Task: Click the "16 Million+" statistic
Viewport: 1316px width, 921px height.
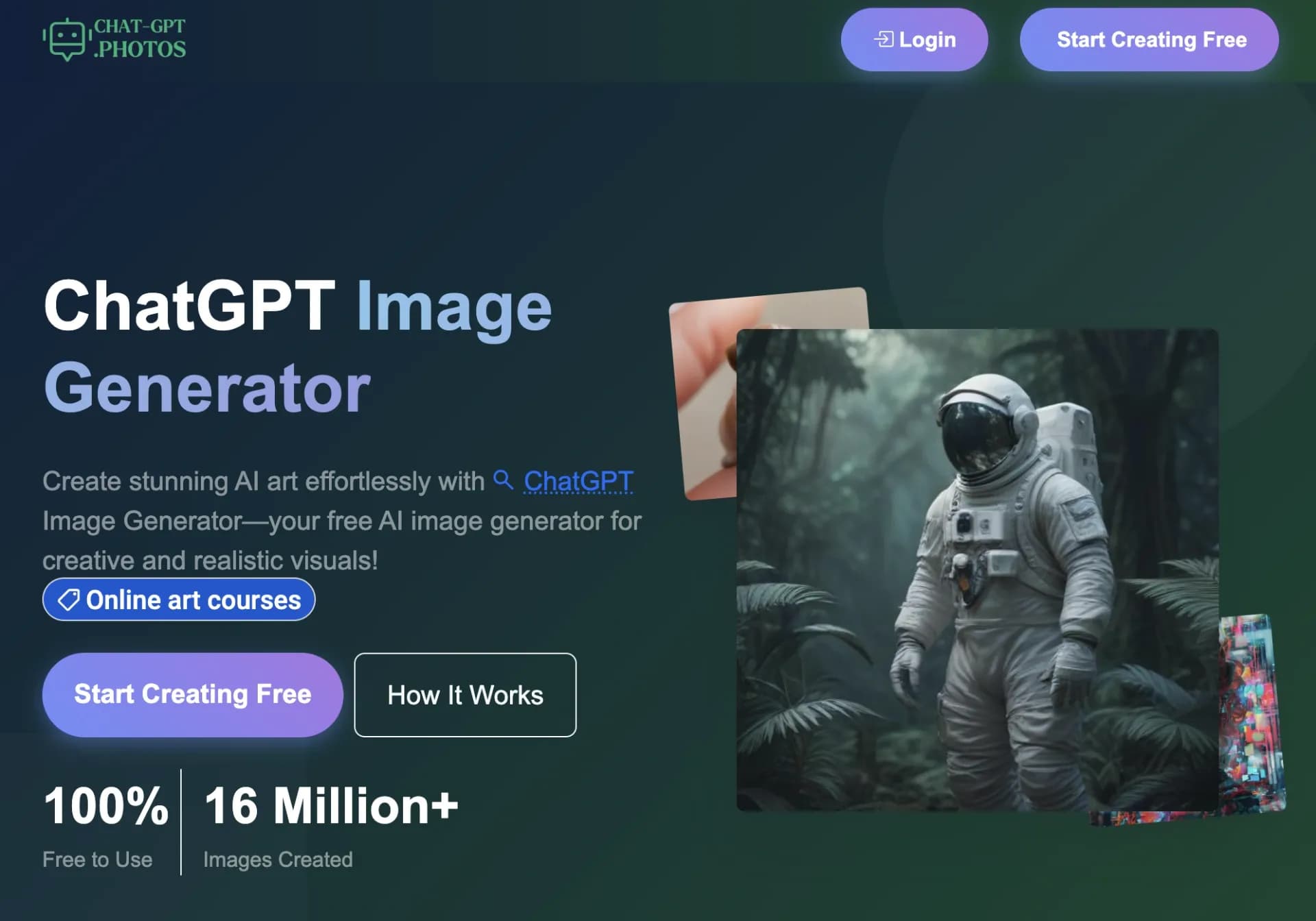Action: coord(331,805)
